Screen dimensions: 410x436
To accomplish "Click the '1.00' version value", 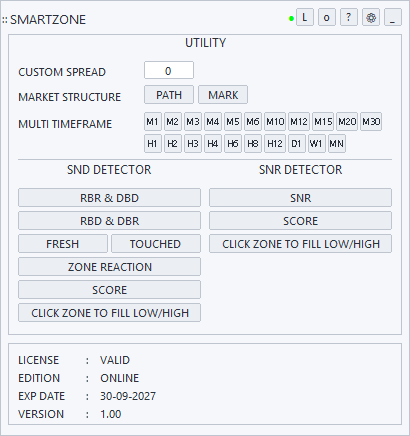I will 110,414.
